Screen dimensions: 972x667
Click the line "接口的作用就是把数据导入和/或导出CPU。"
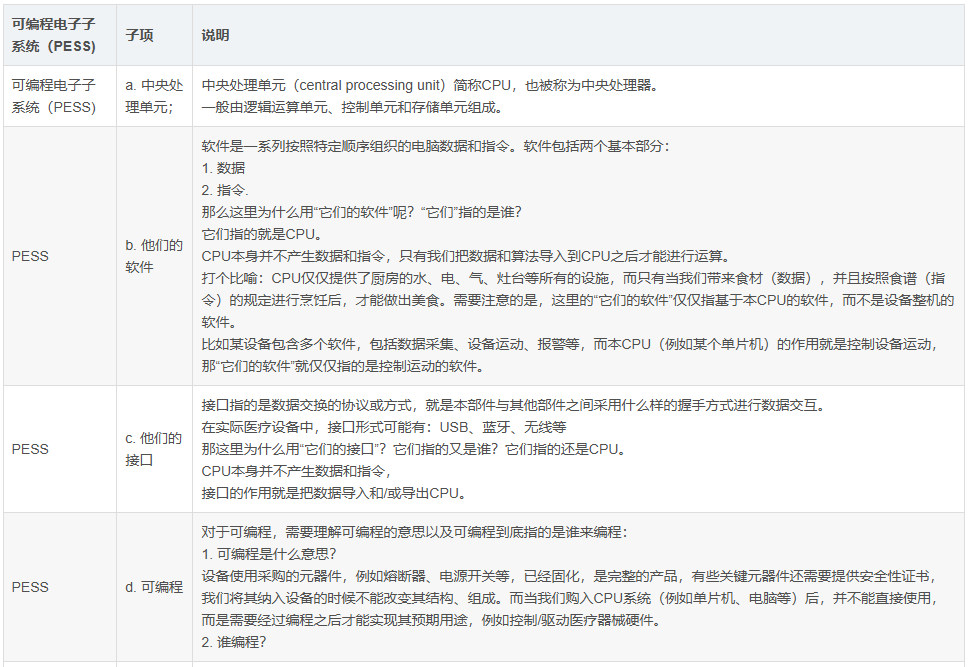pos(333,493)
